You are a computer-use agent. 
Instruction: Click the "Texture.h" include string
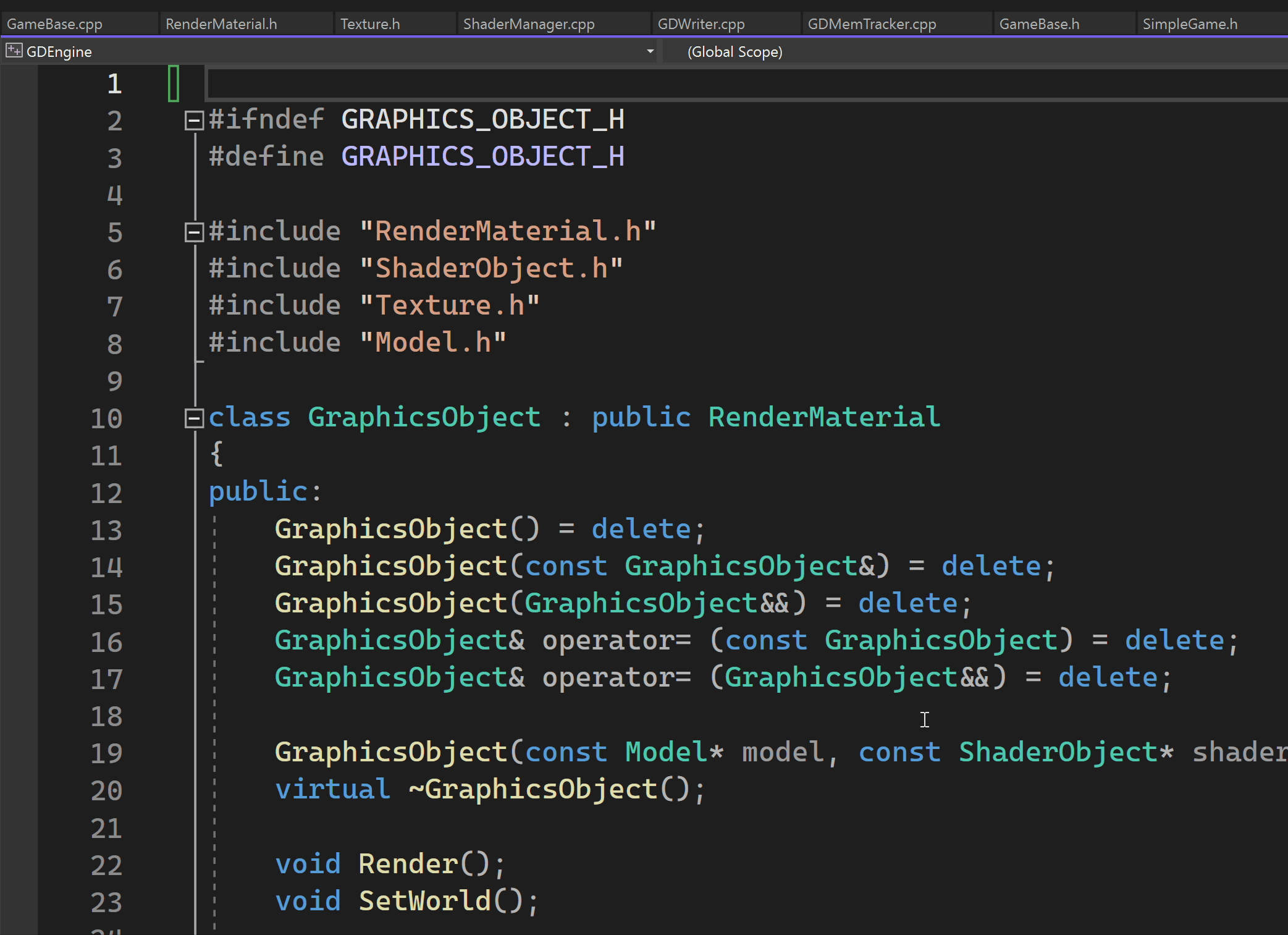click(450, 305)
